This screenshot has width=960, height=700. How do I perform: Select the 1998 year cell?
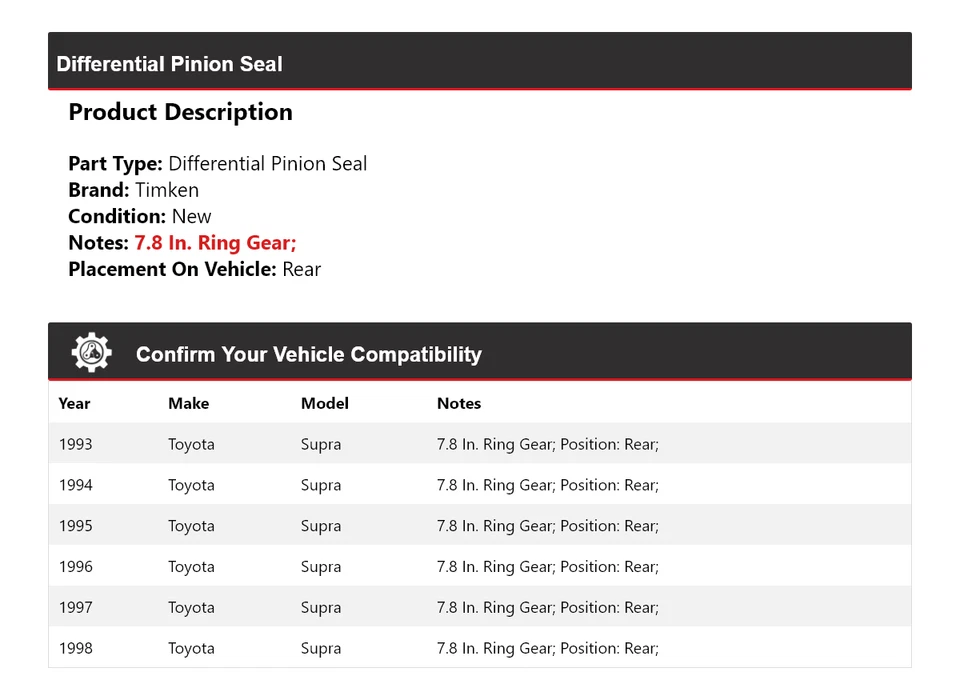[75, 649]
